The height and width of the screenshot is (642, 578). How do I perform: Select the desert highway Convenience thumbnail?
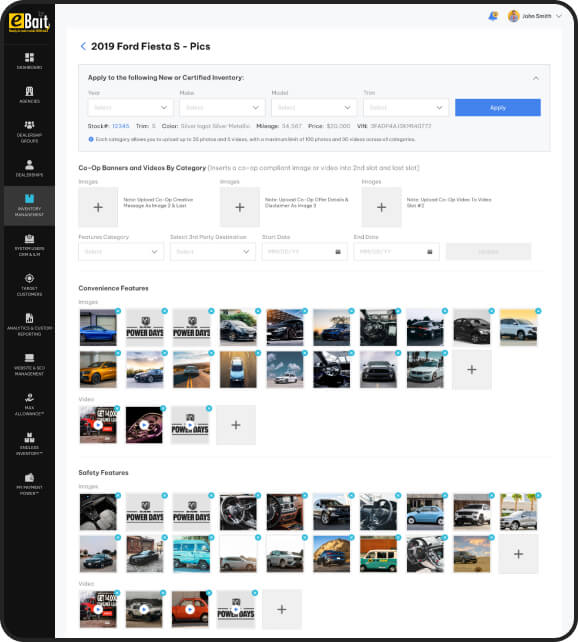pos(192,370)
